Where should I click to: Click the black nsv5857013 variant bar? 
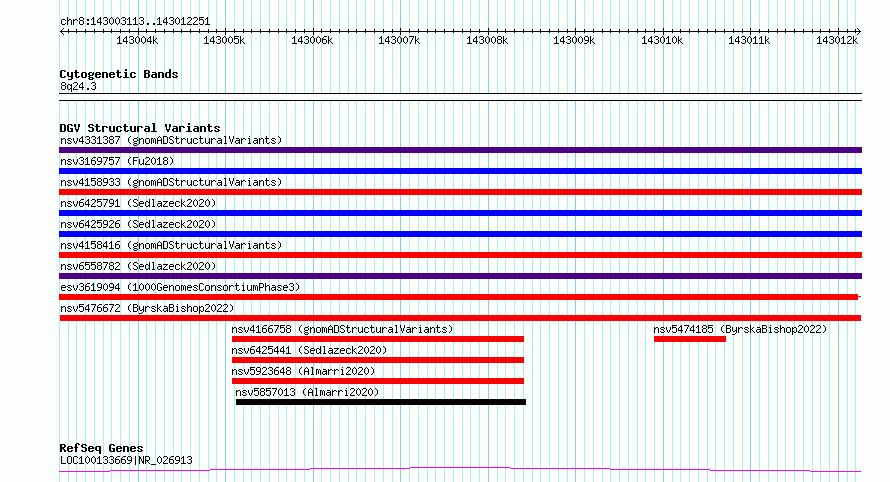[381, 402]
